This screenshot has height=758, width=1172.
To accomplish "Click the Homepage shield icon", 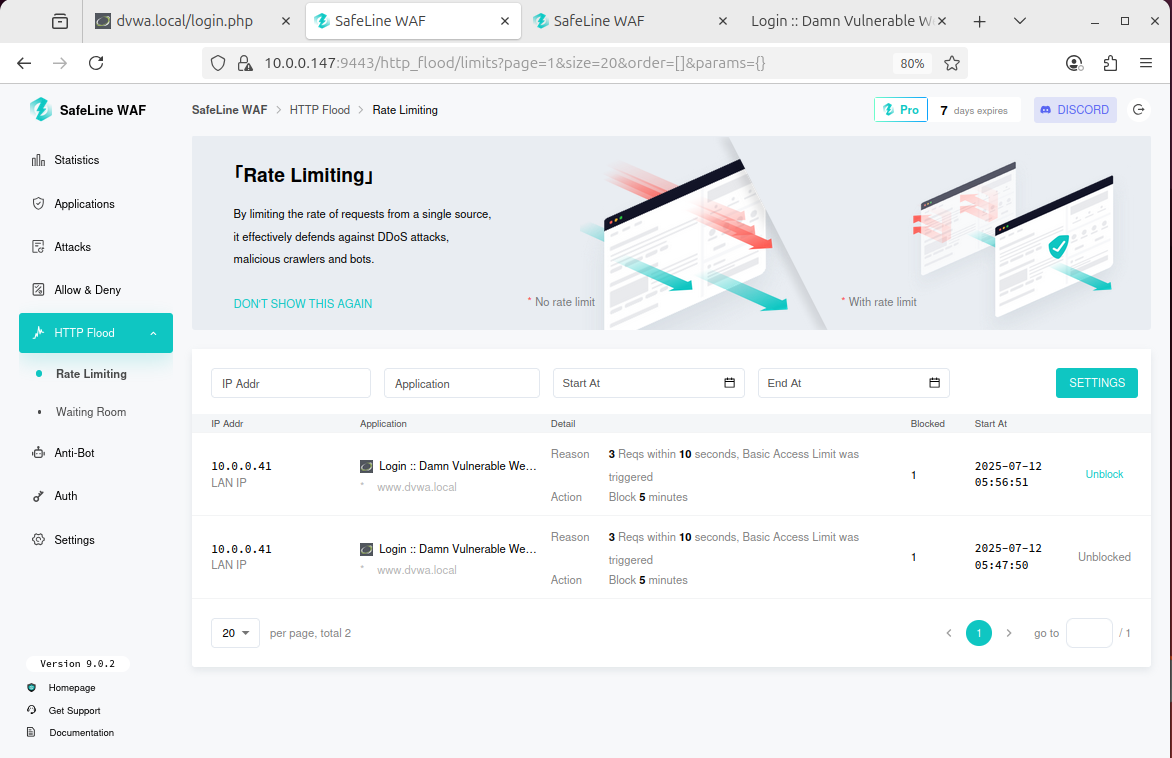I will (x=31, y=687).
